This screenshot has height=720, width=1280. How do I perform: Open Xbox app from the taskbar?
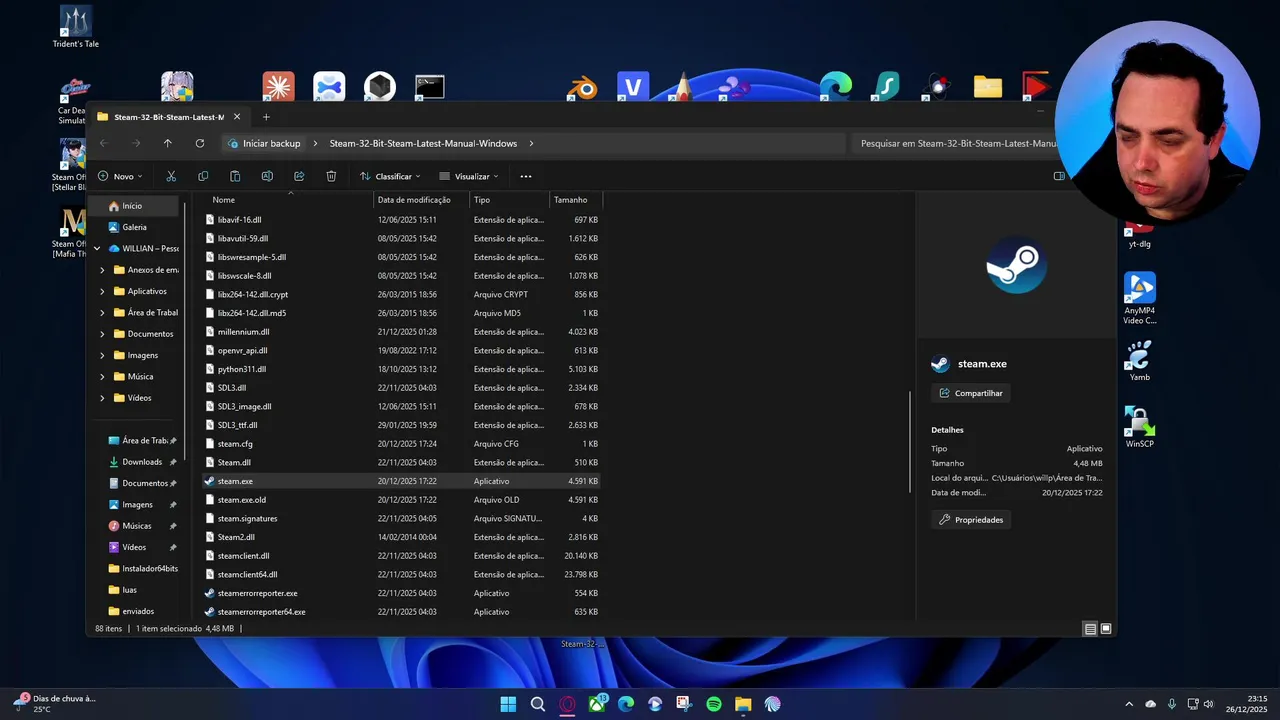tap(597, 704)
